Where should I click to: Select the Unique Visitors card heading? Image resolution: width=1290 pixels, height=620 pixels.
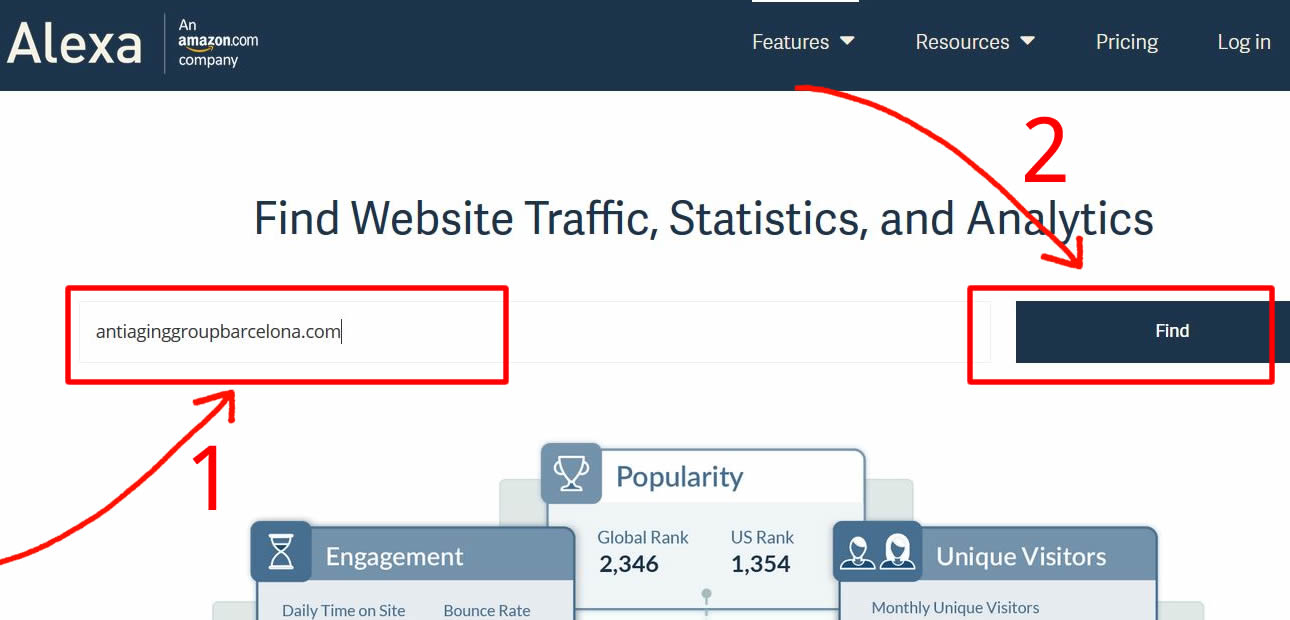(x=1021, y=557)
